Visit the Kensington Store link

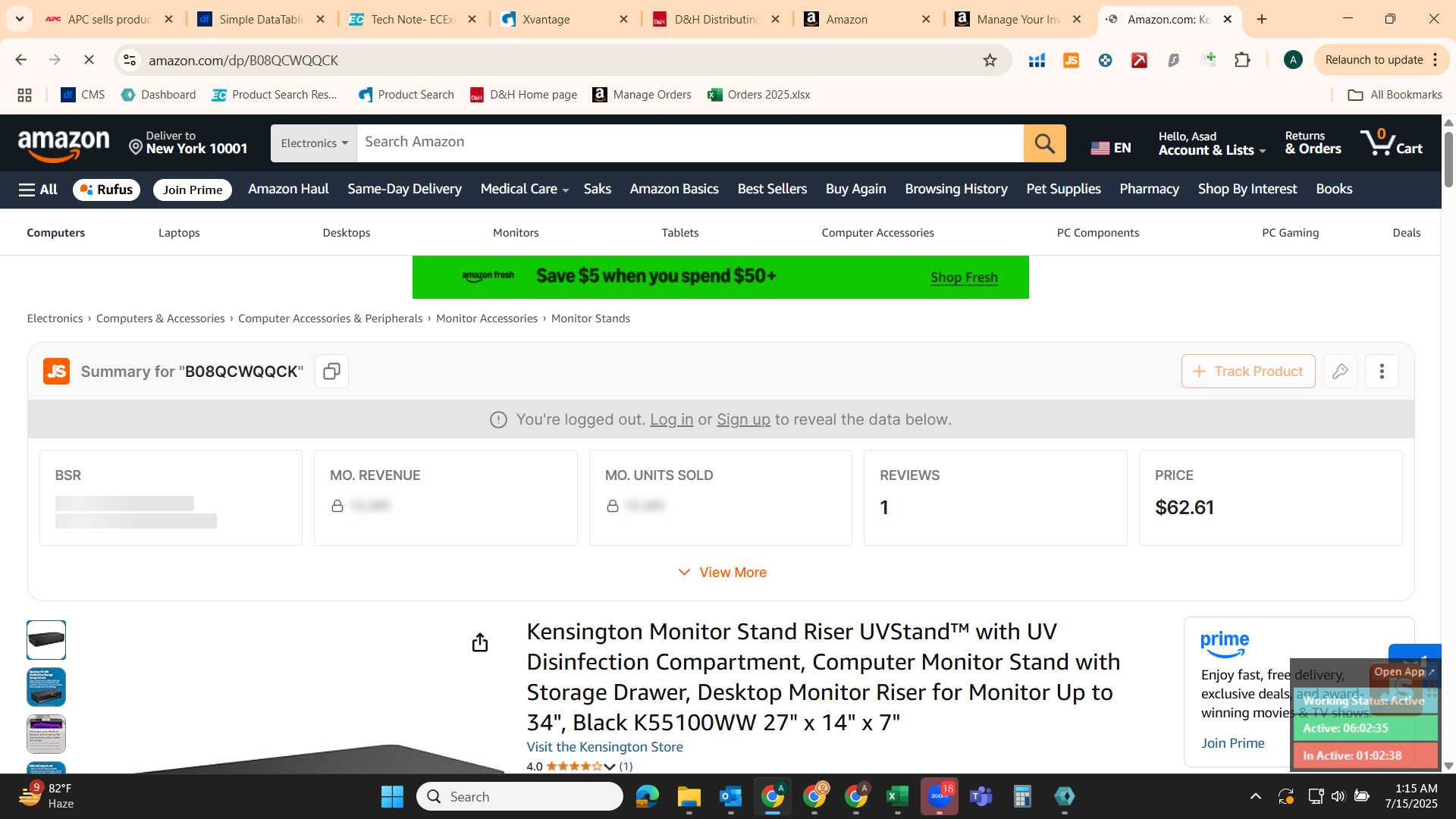604,747
